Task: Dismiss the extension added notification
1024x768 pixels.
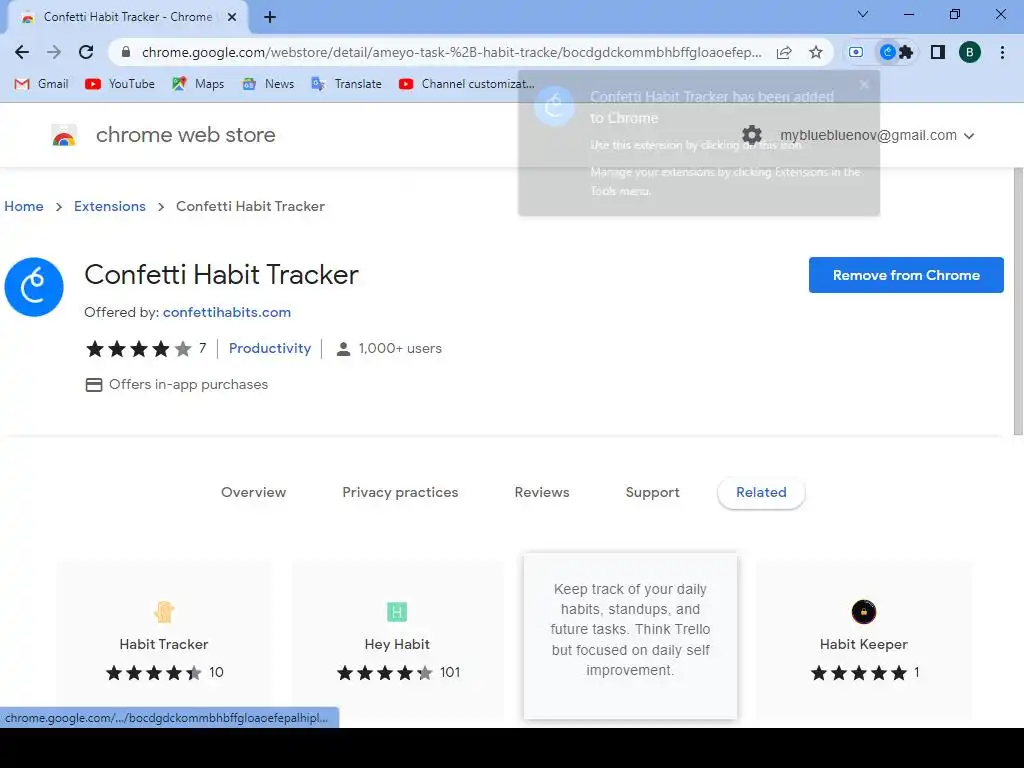Action: [x=864, y=84]
